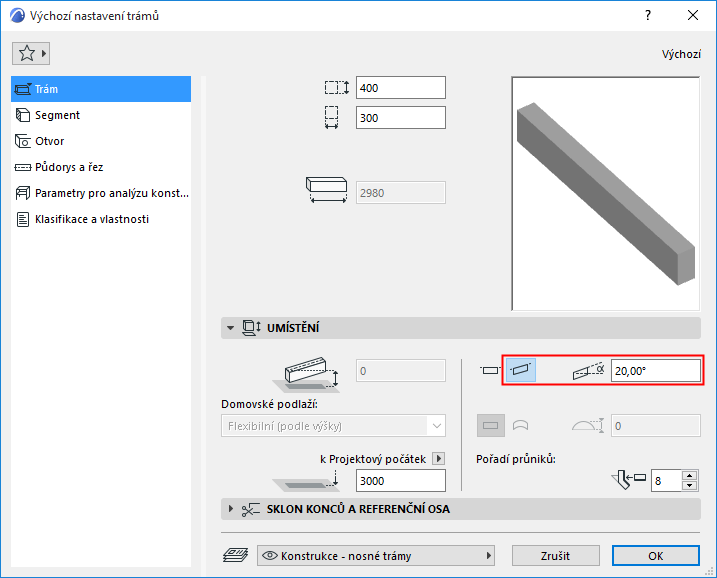Open Parametry pro analýzu konstrukcí page
This screenshot has height=578, width=717.
point(101,193)
